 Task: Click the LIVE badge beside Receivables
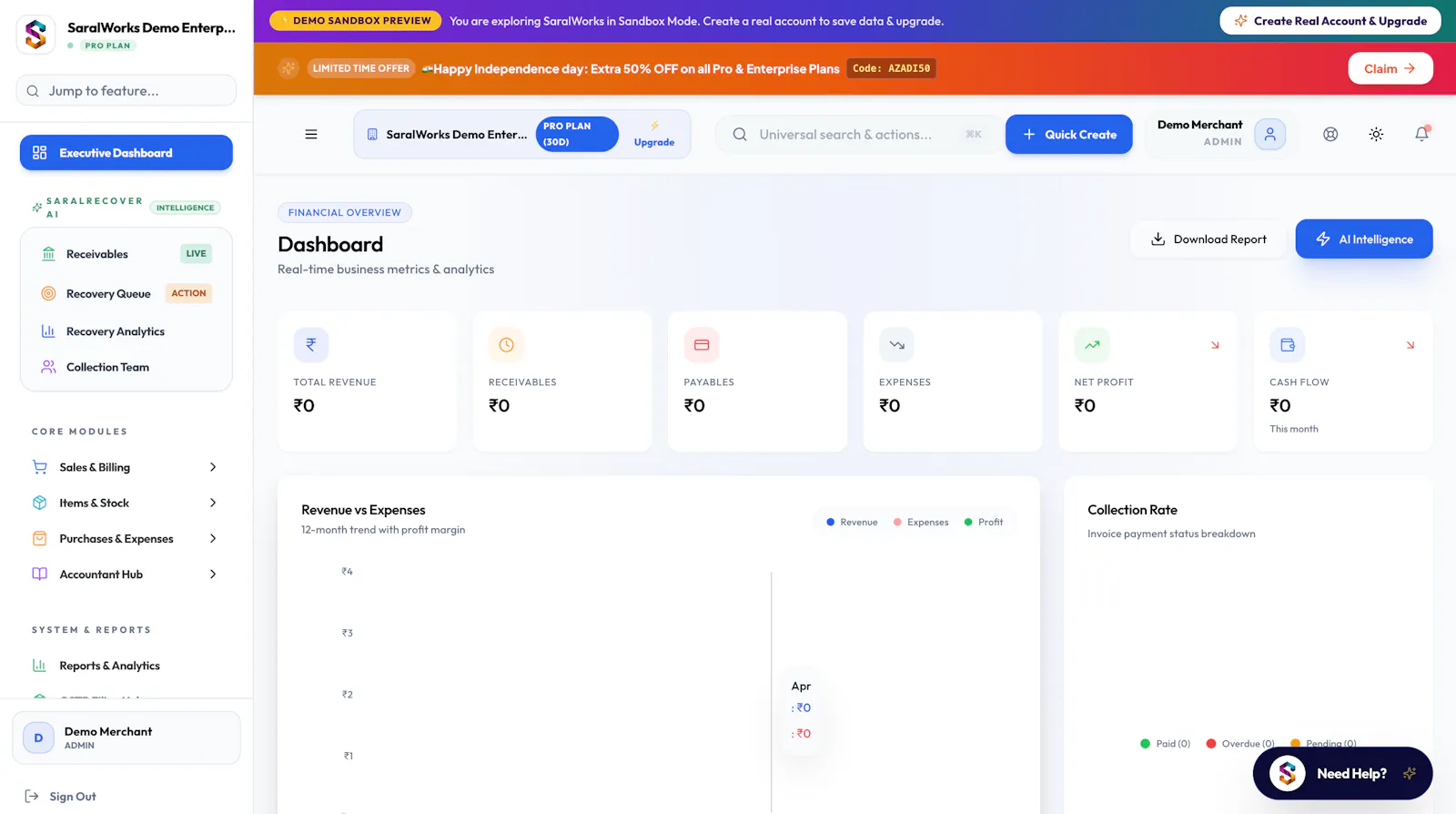click(197, 254)
